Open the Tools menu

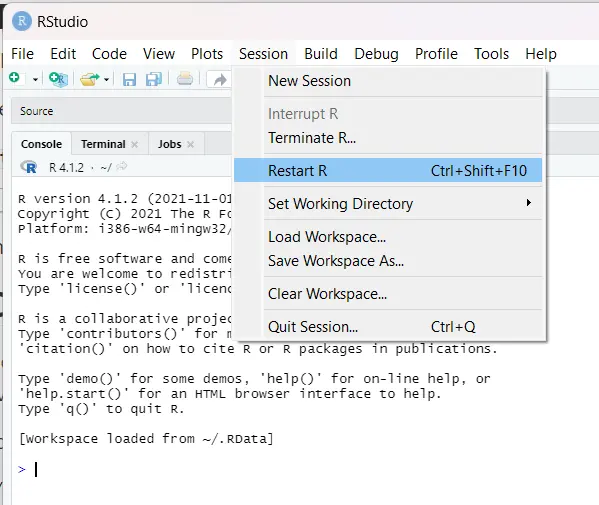click(492, 54)
